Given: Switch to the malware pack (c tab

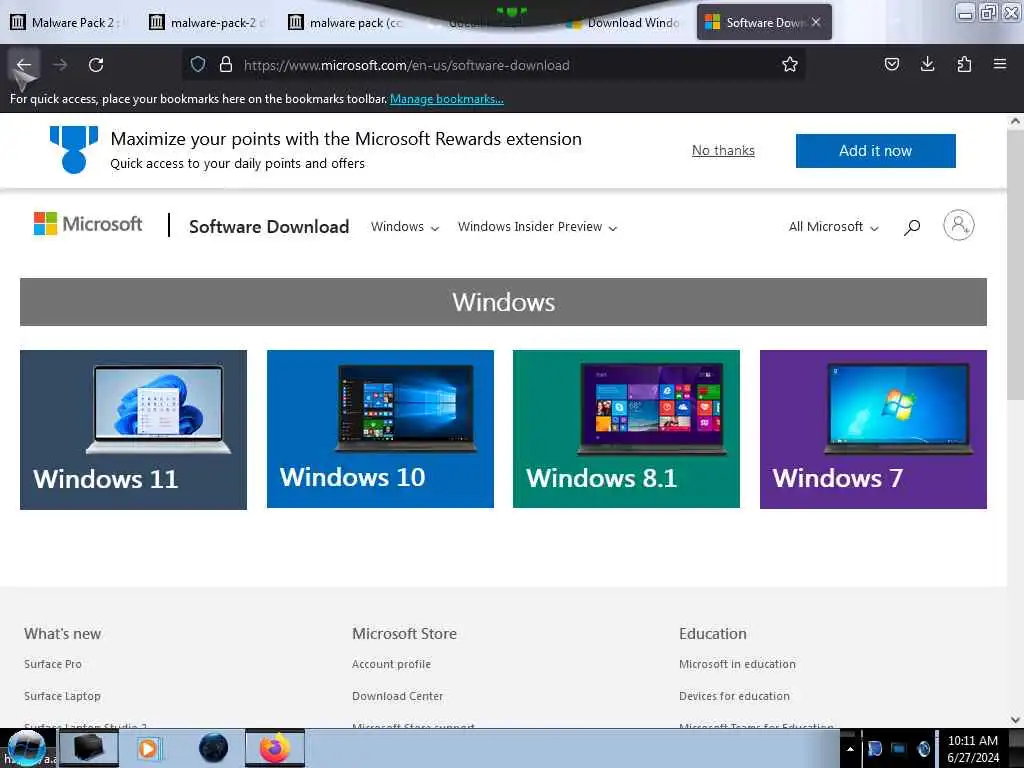Looking at the screenshot, I should [x=346, y=22].
